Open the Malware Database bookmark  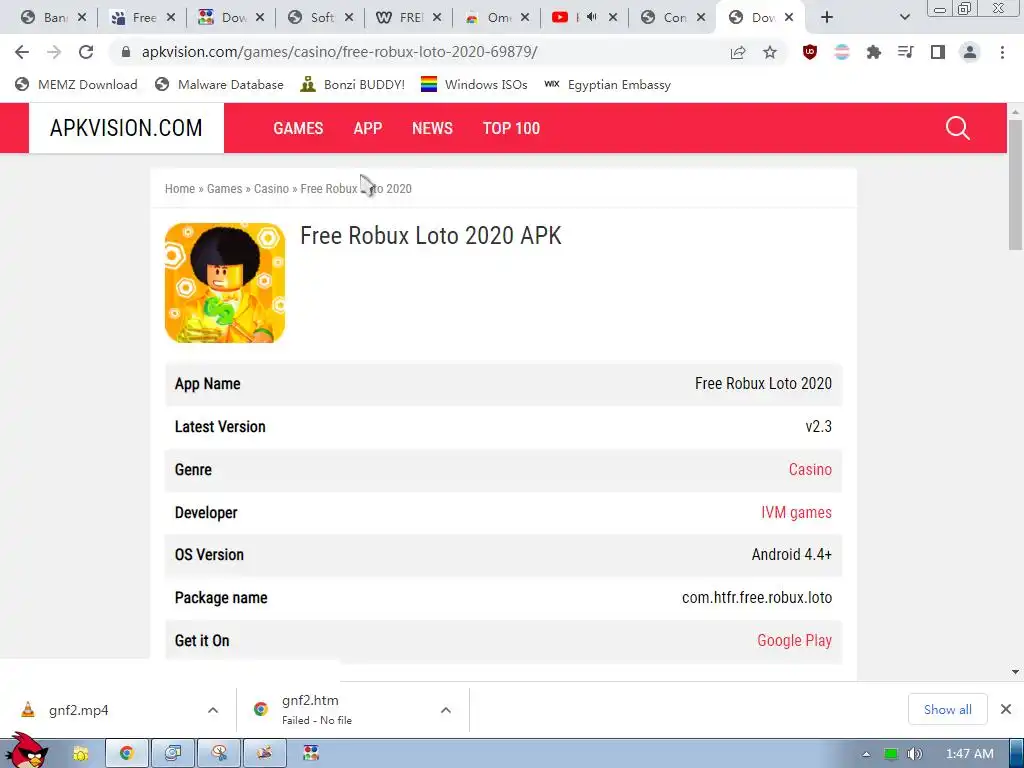tap(219, 84)
